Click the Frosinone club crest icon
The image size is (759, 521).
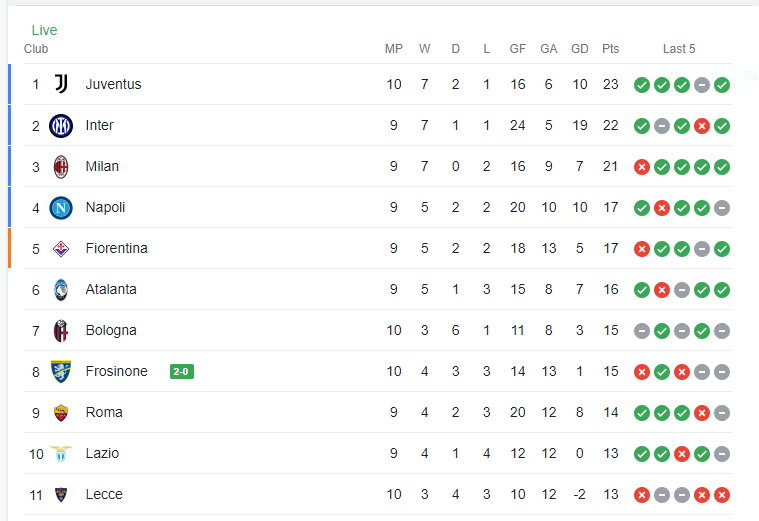[61, 371]
